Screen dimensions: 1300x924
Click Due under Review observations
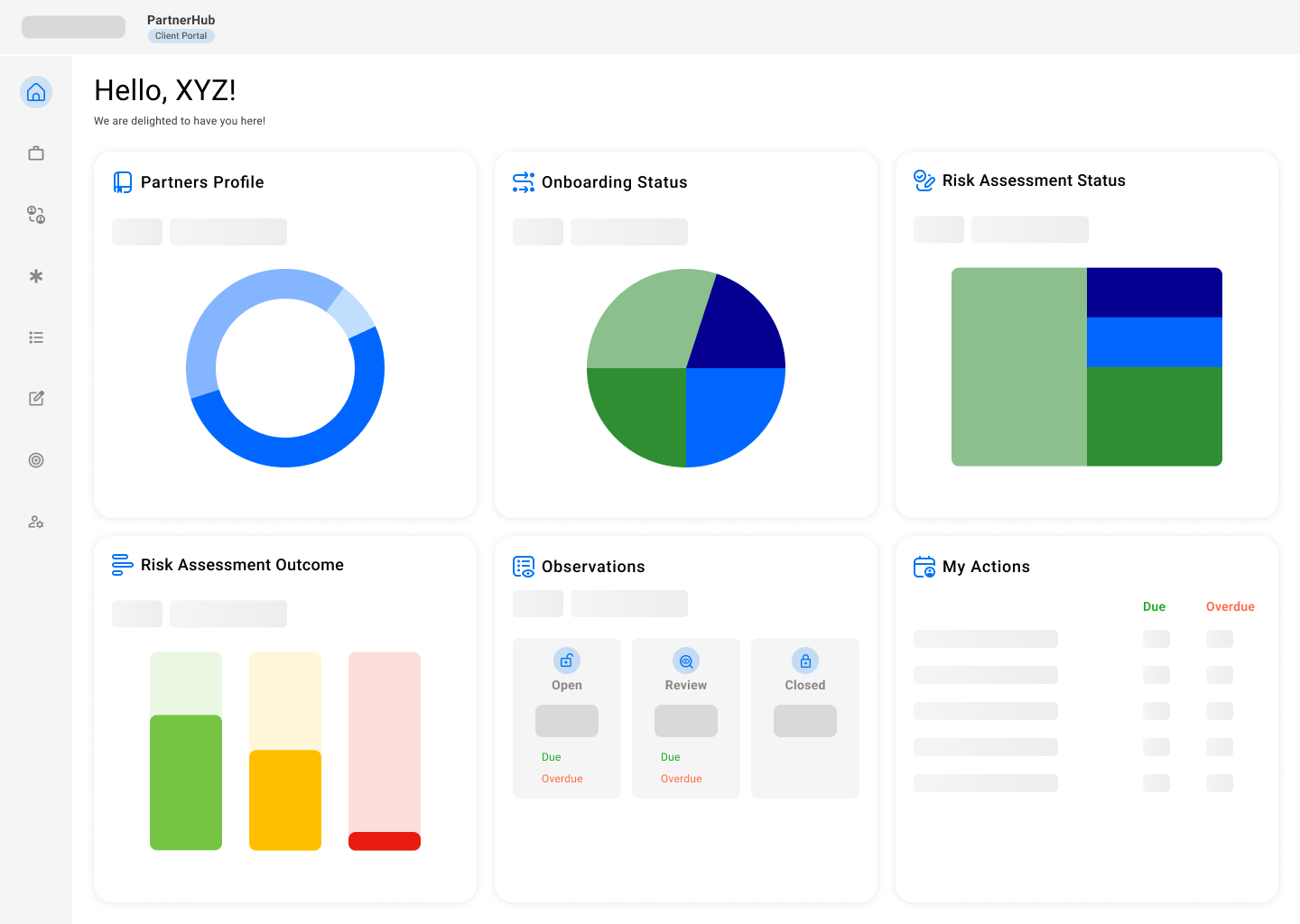pos(670,757)
